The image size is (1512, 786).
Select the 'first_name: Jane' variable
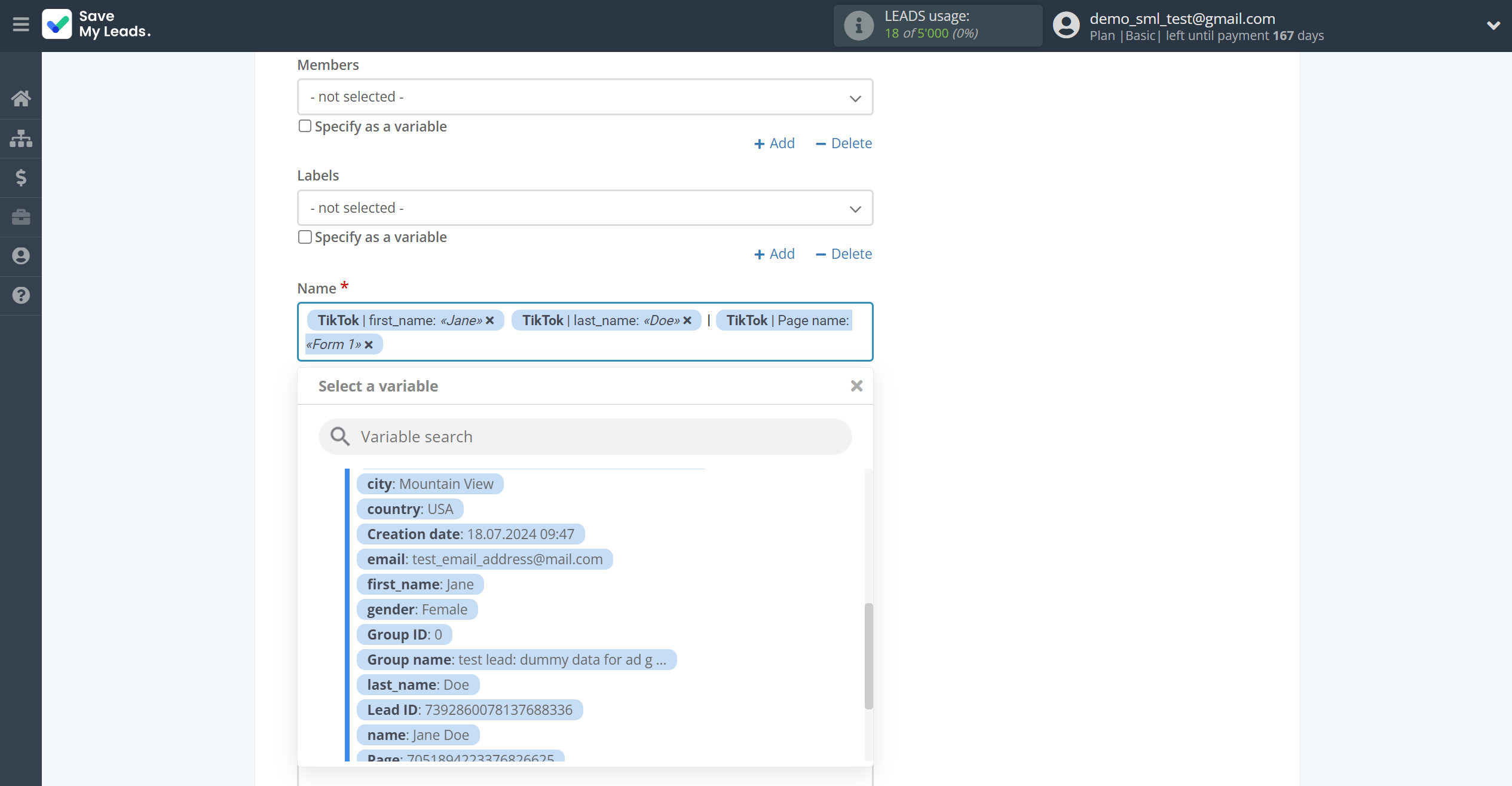coord(421,584)
